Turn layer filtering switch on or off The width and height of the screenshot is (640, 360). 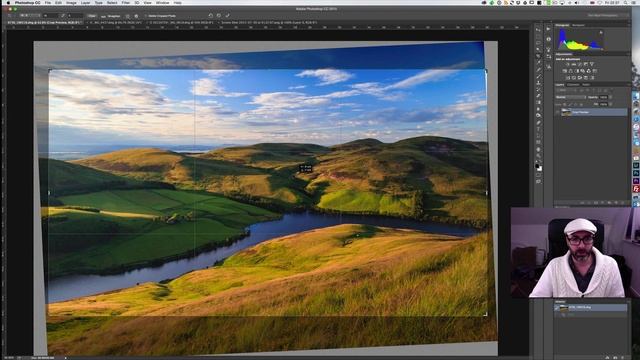point(612,90)
